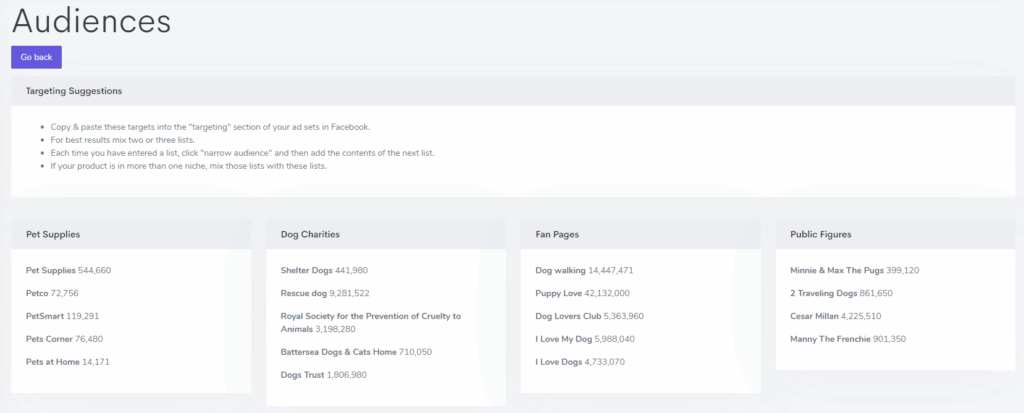
Task: Click the 'more than one niche' instruction
Action: (x=188, y=166)
